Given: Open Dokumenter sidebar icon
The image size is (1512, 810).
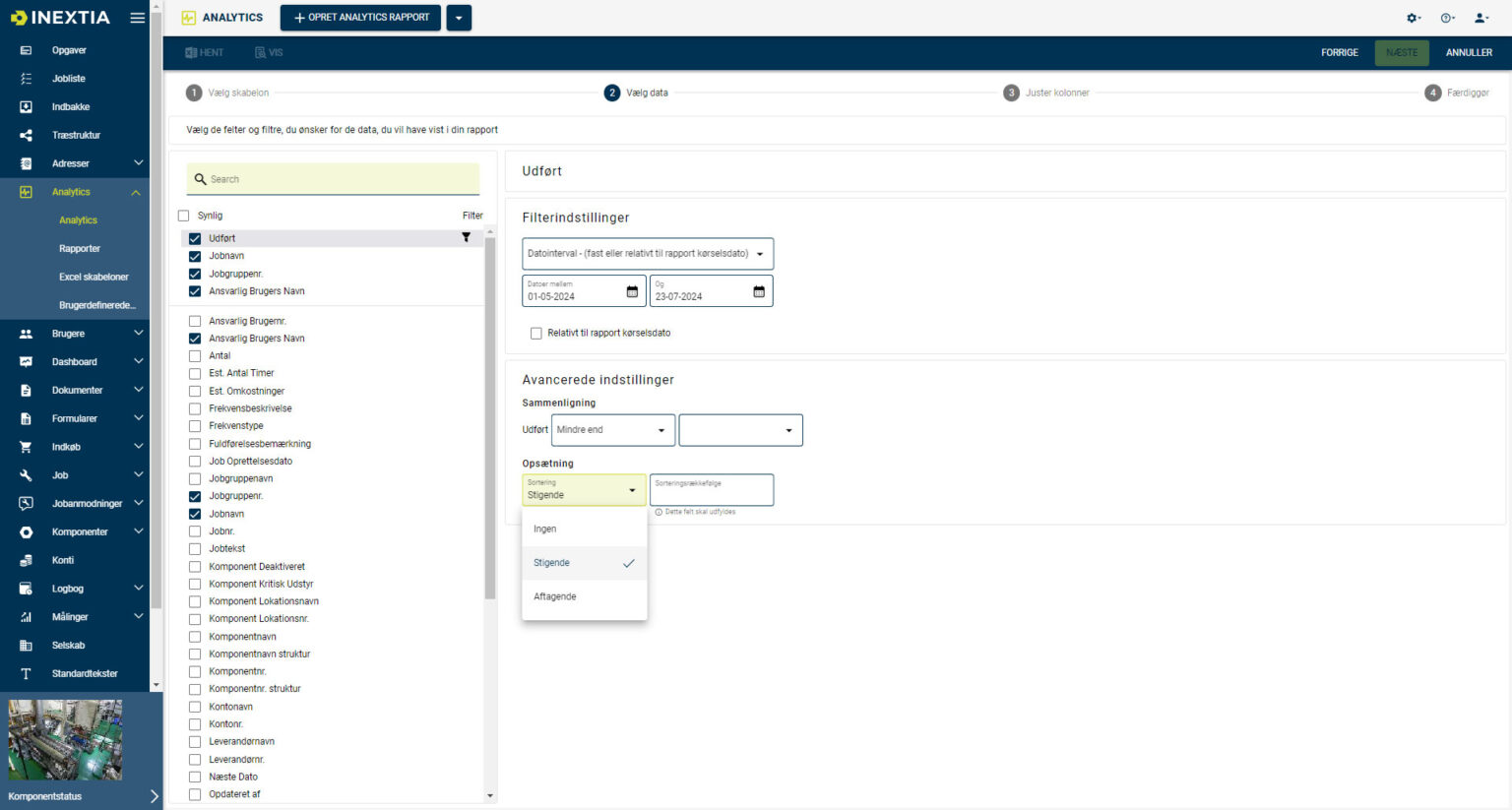Looking at the screenshot, I should point(26,391).
